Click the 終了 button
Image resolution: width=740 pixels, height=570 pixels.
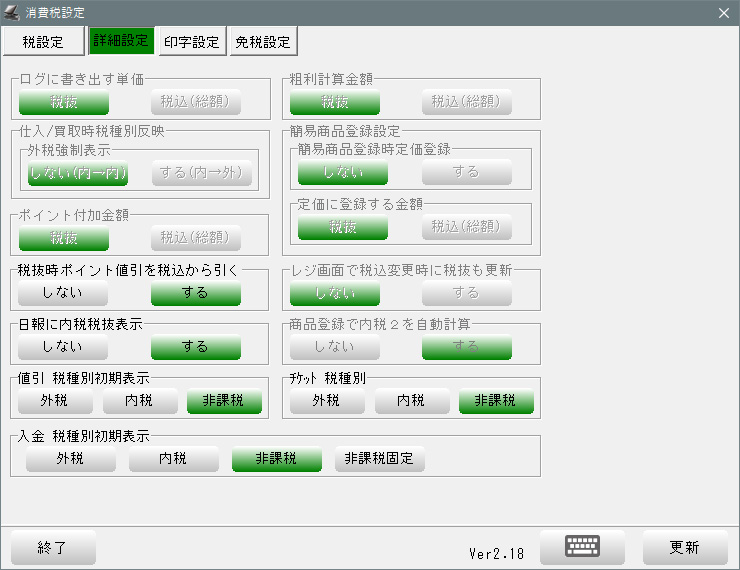click(53, 547)
